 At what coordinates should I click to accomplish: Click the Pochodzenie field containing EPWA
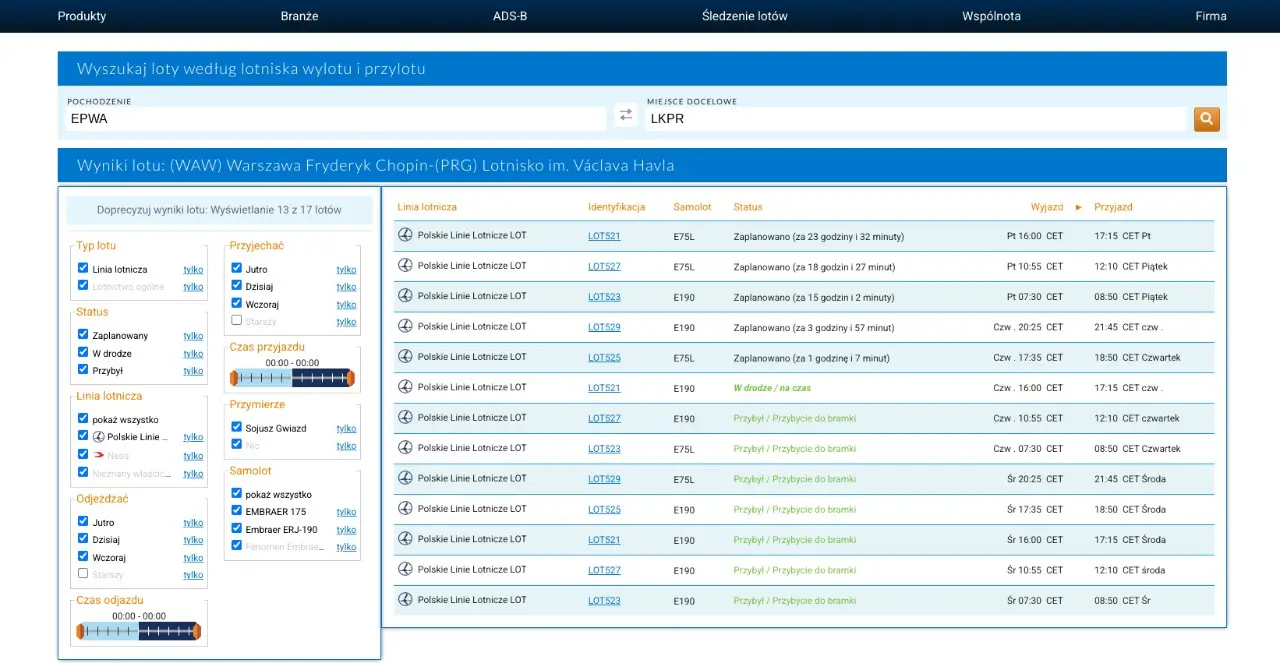(x=336, y=119)
